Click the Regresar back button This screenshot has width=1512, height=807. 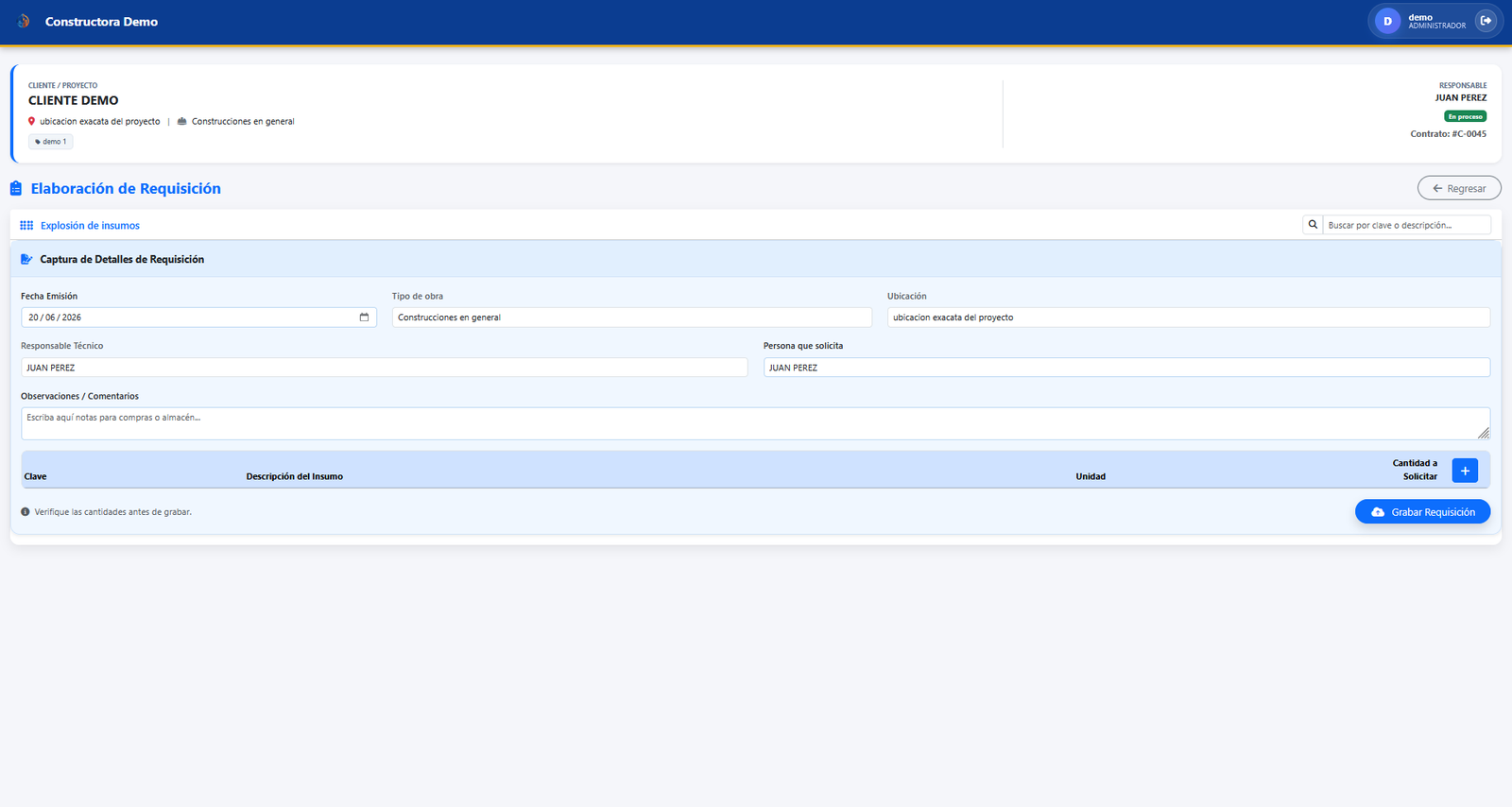click(1459, 188)
